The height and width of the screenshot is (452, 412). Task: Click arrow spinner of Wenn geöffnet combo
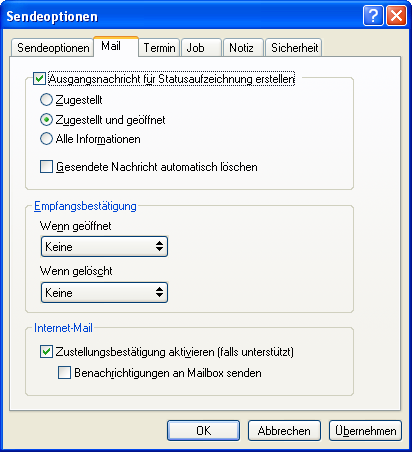tap(159, 247)
